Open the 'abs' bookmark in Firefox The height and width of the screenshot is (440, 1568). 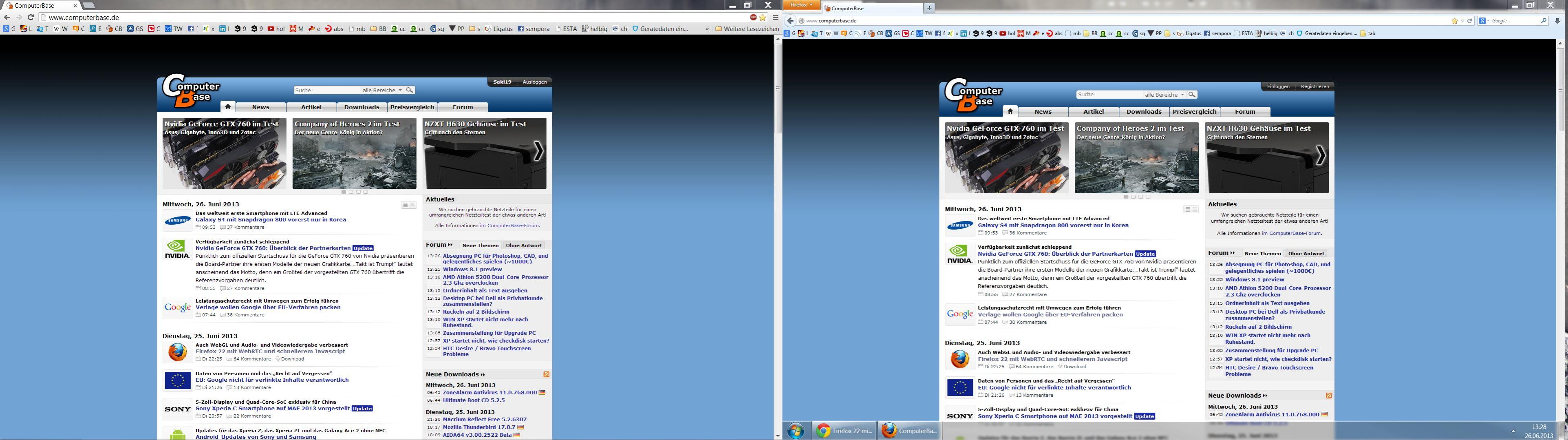click(1054, 33)
